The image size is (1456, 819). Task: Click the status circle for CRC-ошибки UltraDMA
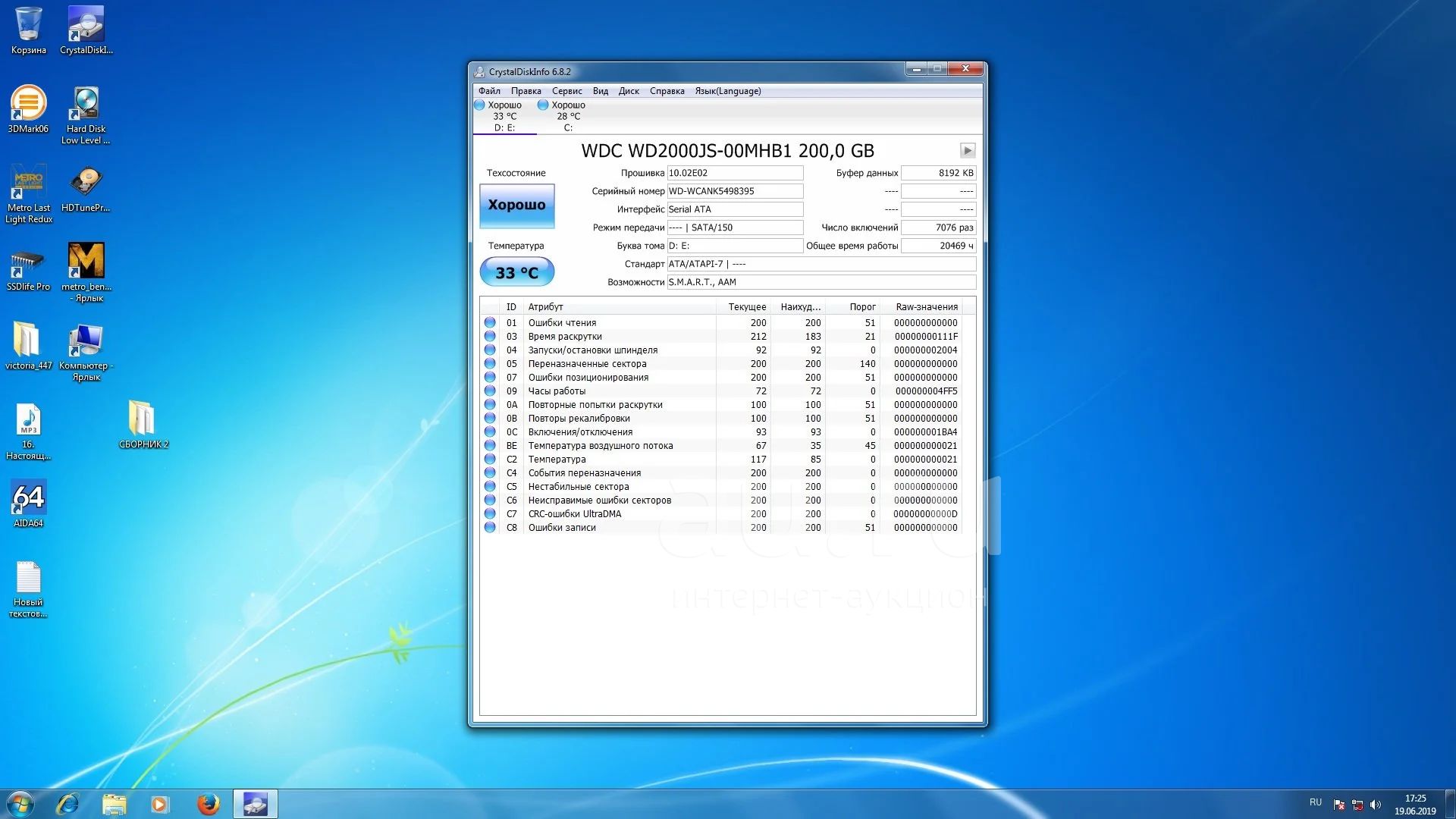tap(490, 514)
